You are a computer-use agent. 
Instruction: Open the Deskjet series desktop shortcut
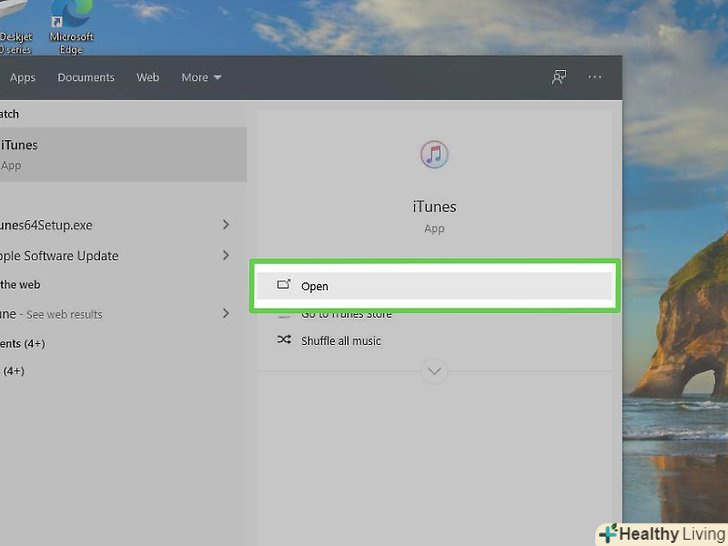click(15, 28)
